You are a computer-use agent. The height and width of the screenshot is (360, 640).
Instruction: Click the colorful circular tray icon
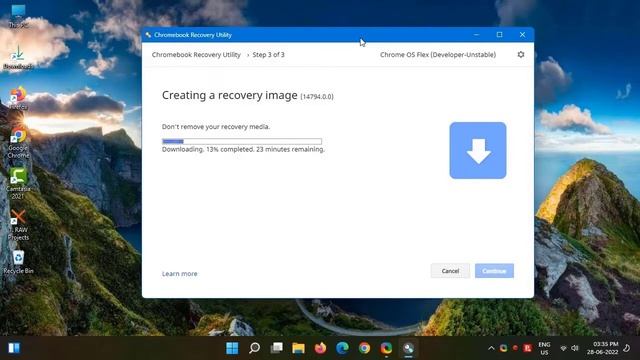point(503,348)
